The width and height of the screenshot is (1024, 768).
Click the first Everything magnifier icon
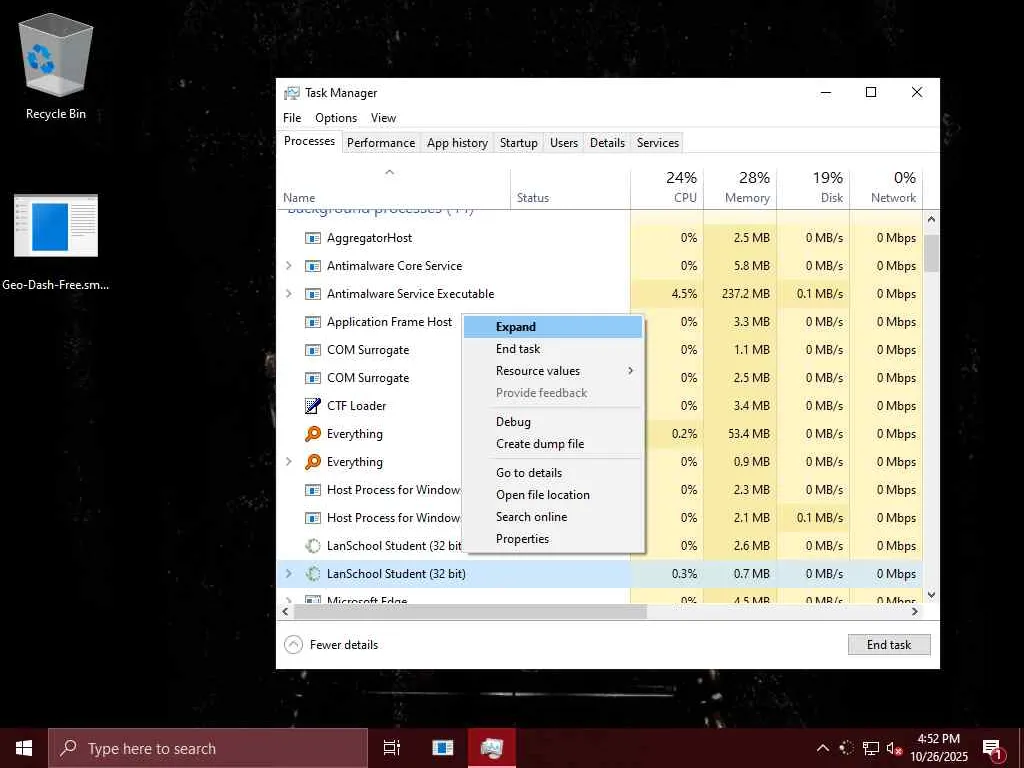(x=313, y=434)
